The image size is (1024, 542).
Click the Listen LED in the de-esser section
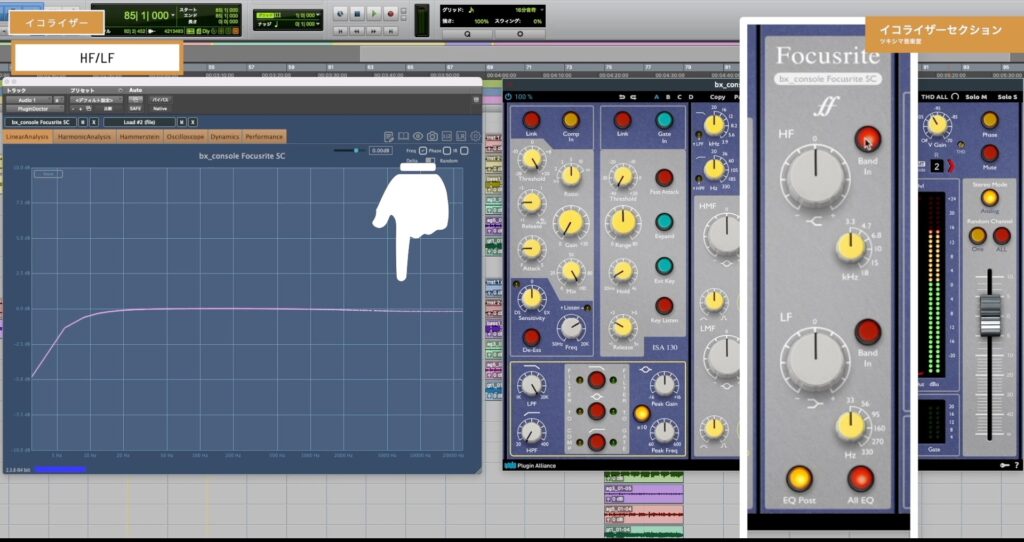(x=588, y=308)
